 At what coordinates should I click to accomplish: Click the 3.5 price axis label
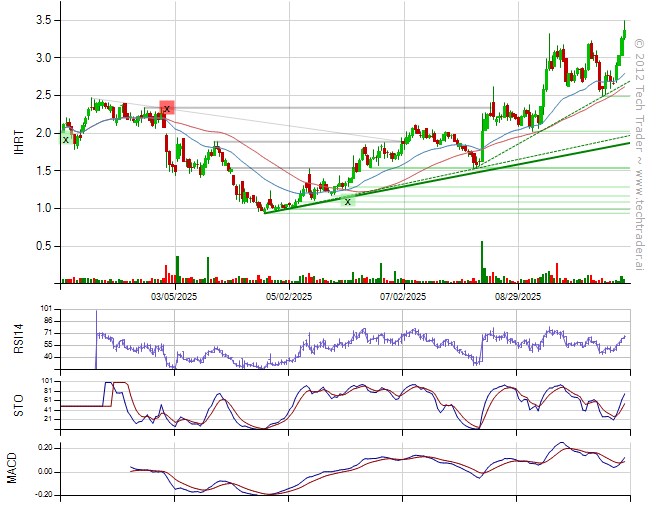tap(43, 21)
